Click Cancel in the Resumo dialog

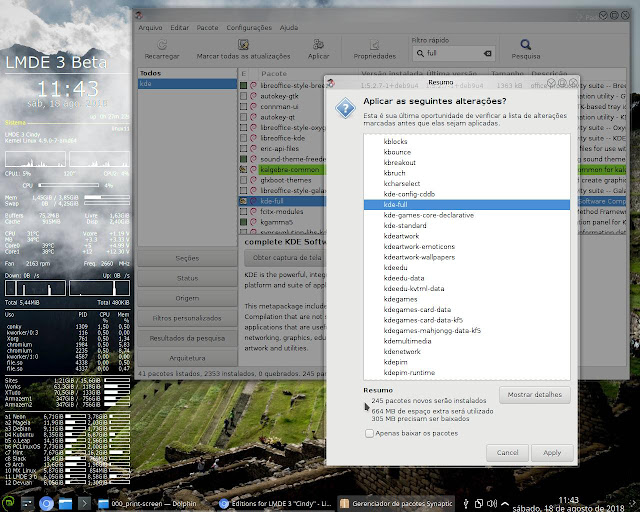[x=507, y=453]
